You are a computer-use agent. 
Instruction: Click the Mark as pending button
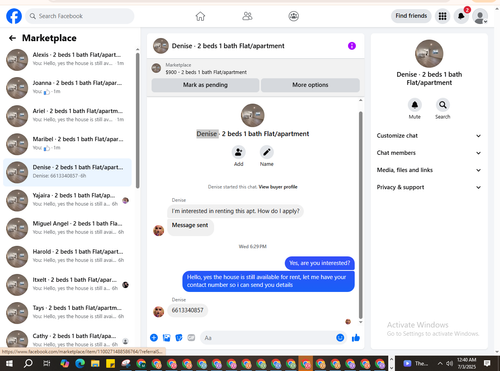pyautogui.click(x=205, y=85)
